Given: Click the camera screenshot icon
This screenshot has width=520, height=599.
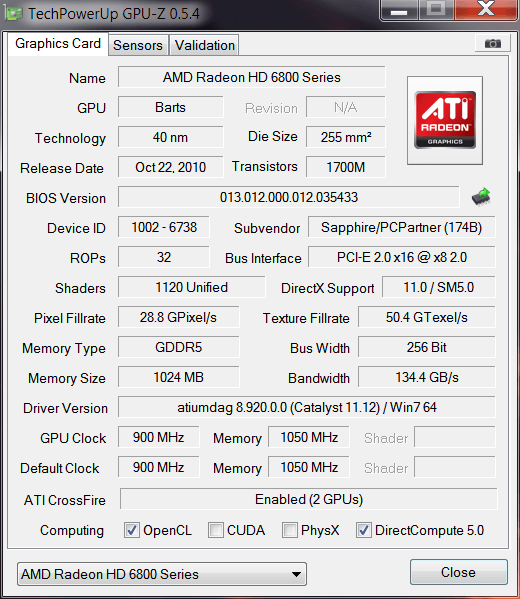Looking at the screenshot, I should pos(492,43).
